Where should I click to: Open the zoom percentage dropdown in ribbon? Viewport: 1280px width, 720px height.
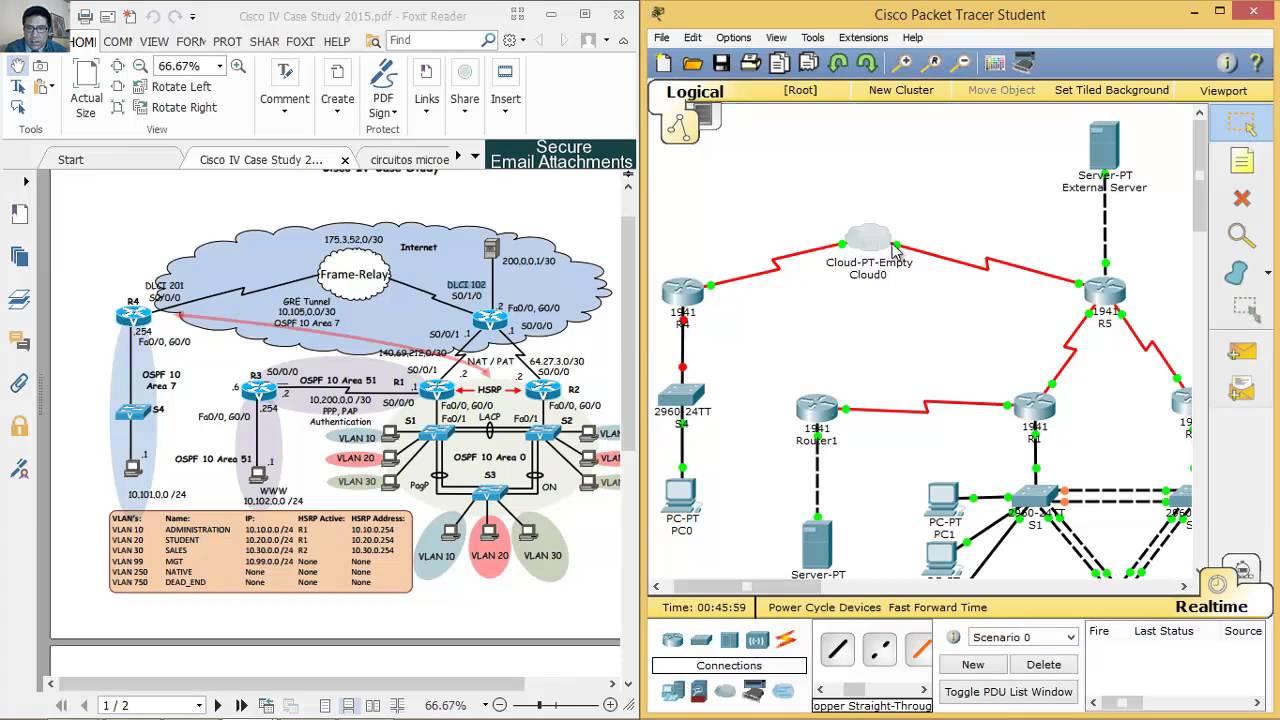(220, 66)
